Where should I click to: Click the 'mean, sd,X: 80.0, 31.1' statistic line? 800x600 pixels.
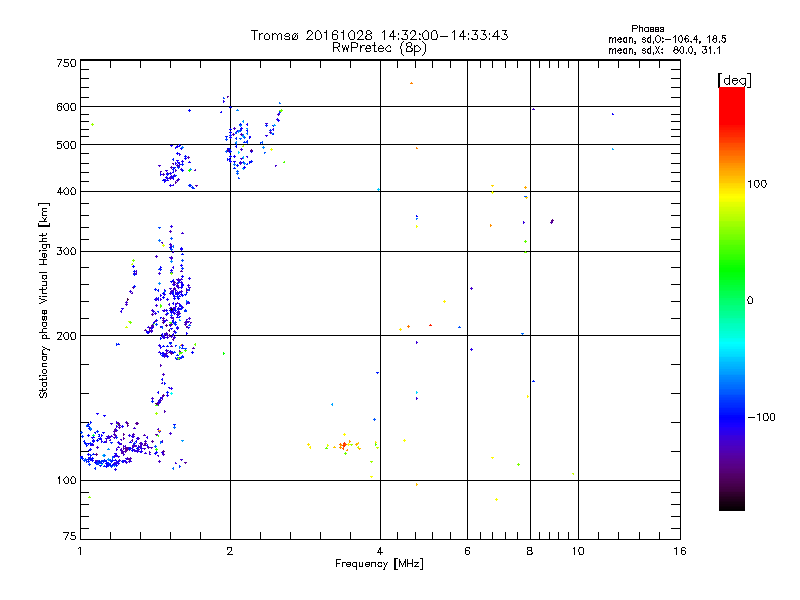click(664, 50)
